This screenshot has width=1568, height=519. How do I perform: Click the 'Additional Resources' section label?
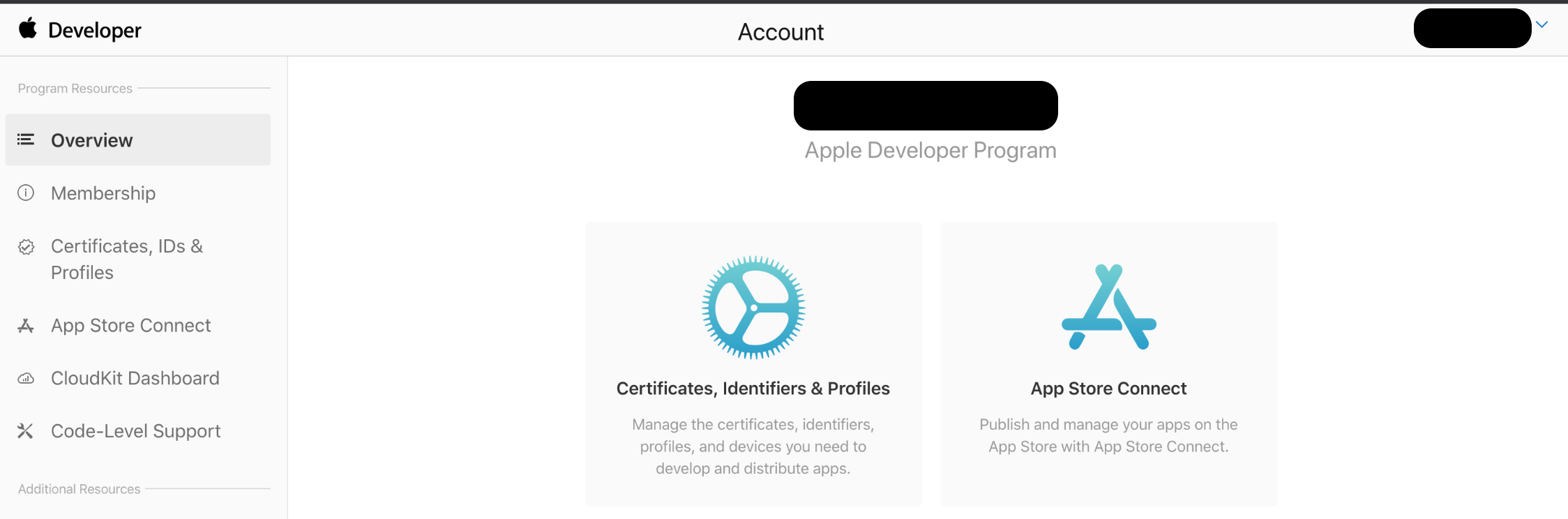[x=80, y=489]
